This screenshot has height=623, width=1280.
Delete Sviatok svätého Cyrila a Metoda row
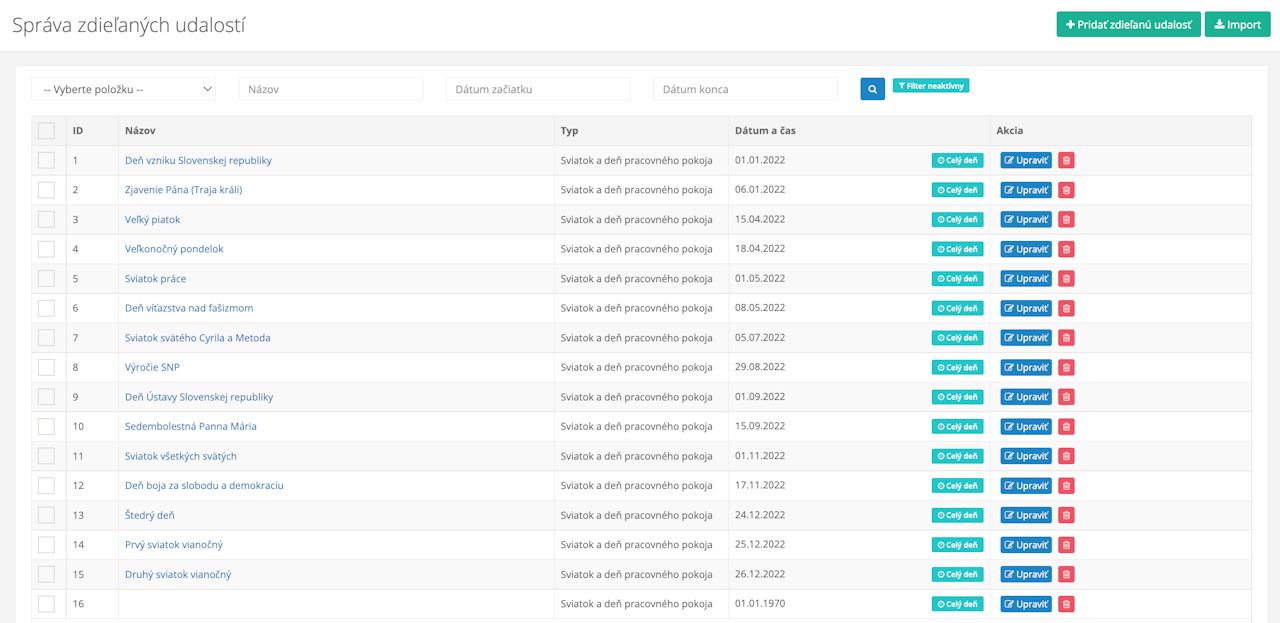pyautogui.click(x=1066, y=338)
